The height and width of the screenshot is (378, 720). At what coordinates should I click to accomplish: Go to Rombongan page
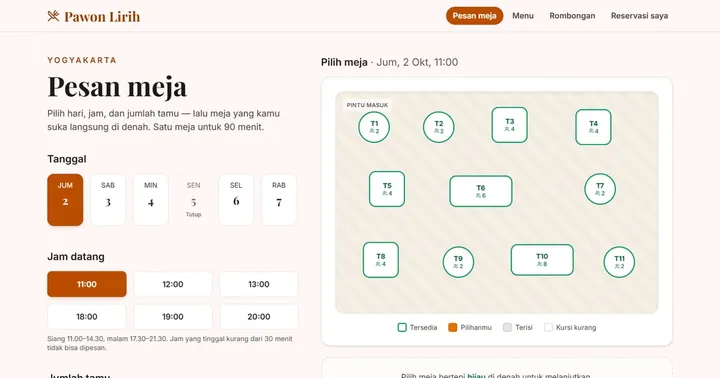pyautogui.click(x=572, y=16)
